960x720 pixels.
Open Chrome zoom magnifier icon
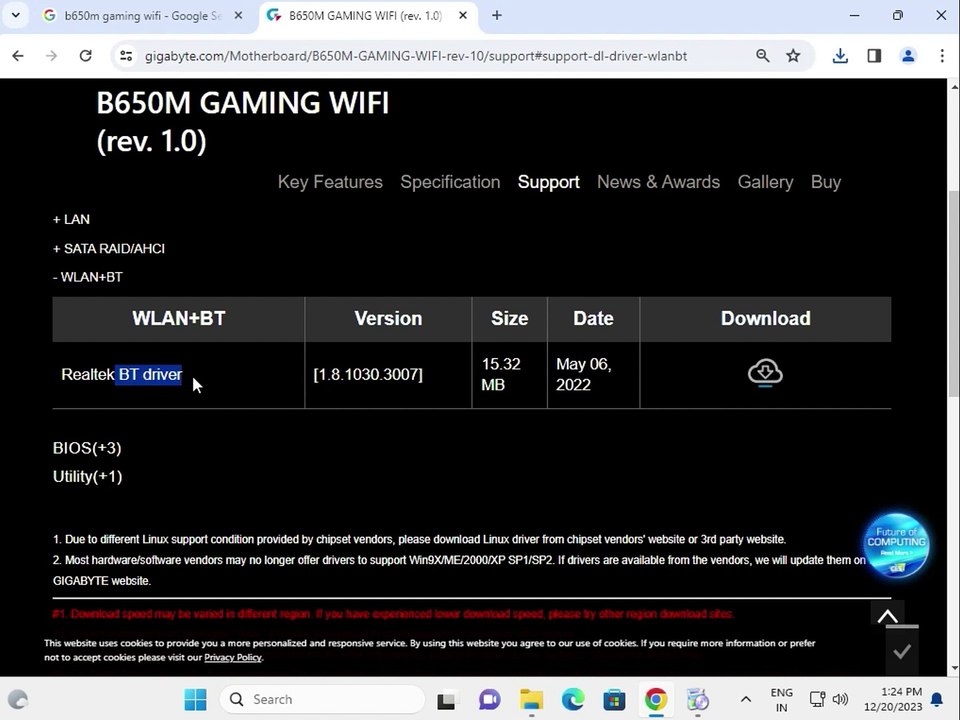click(762, 56)
